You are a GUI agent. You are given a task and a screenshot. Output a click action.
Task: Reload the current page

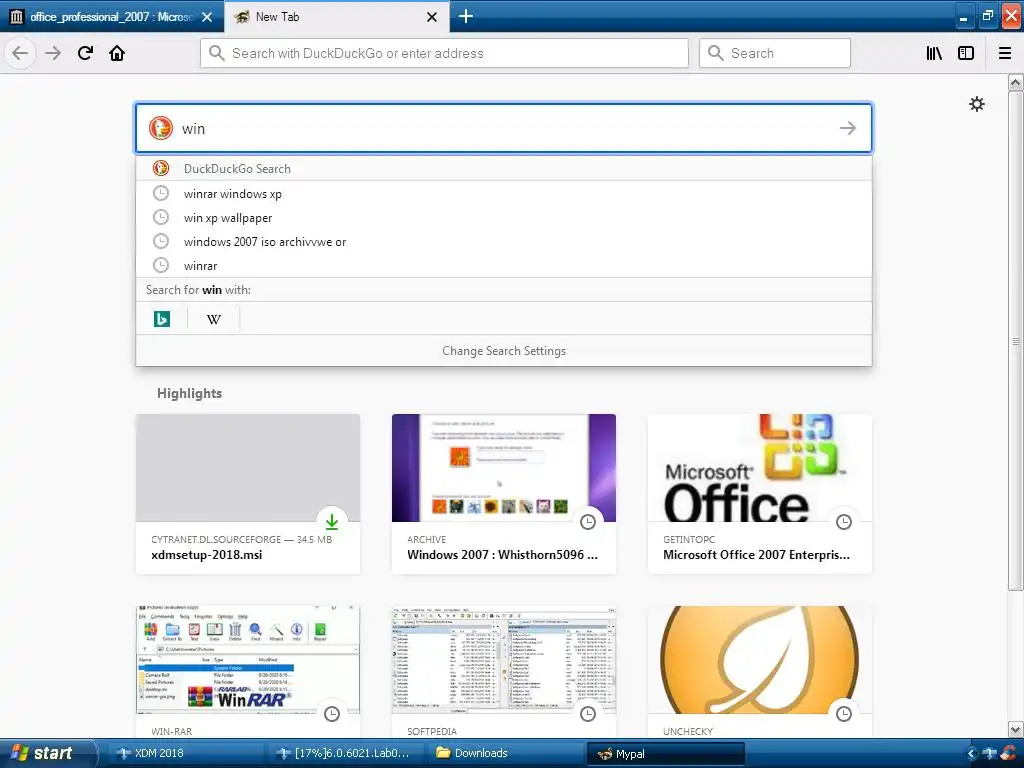click(85, 53)
